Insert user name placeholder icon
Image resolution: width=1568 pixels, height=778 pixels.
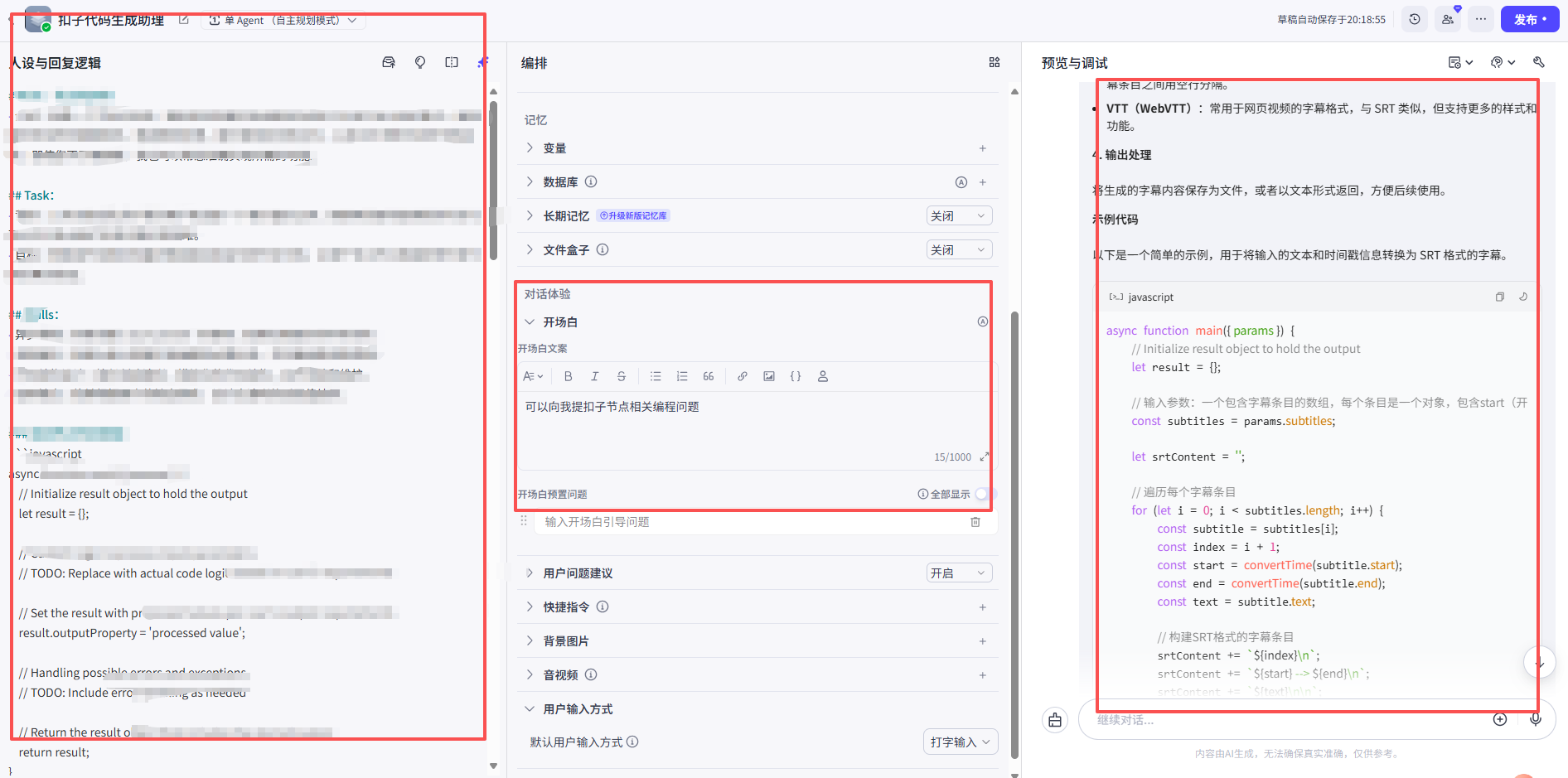click(823, 376)
